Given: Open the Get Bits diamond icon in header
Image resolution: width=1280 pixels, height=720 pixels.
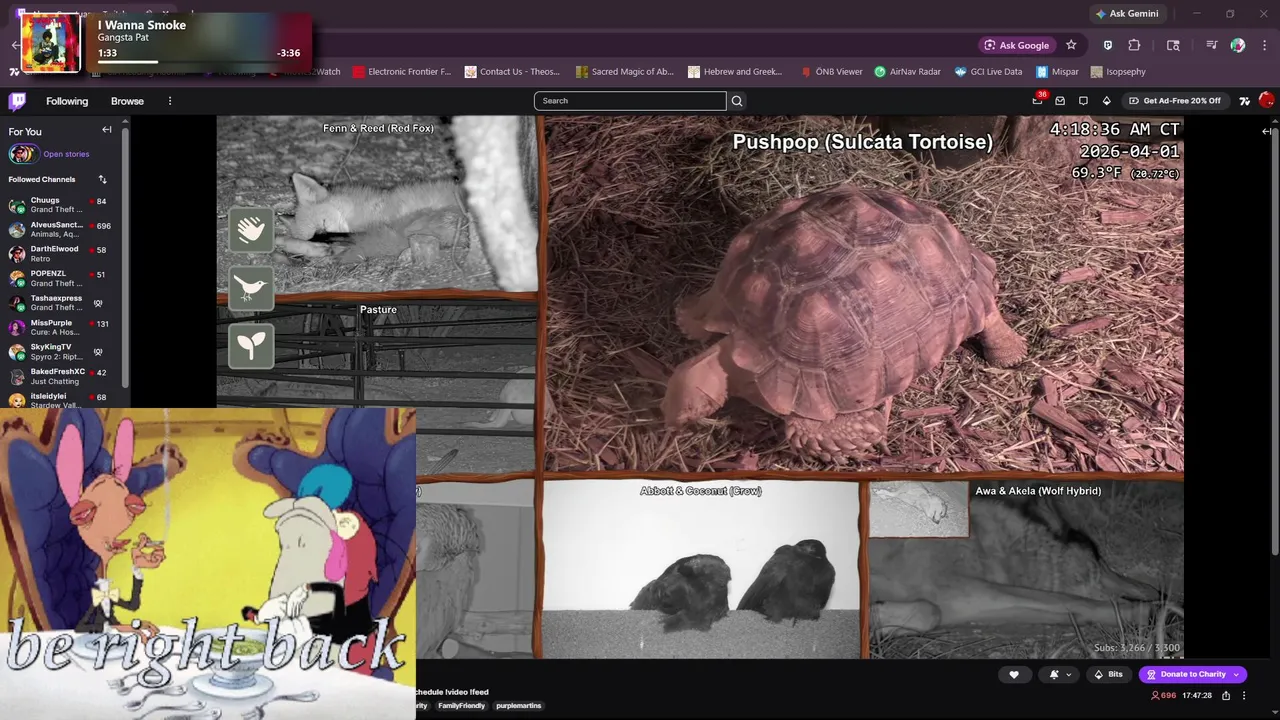Looking at the screenshot, I should click(x=1106, y=101).
